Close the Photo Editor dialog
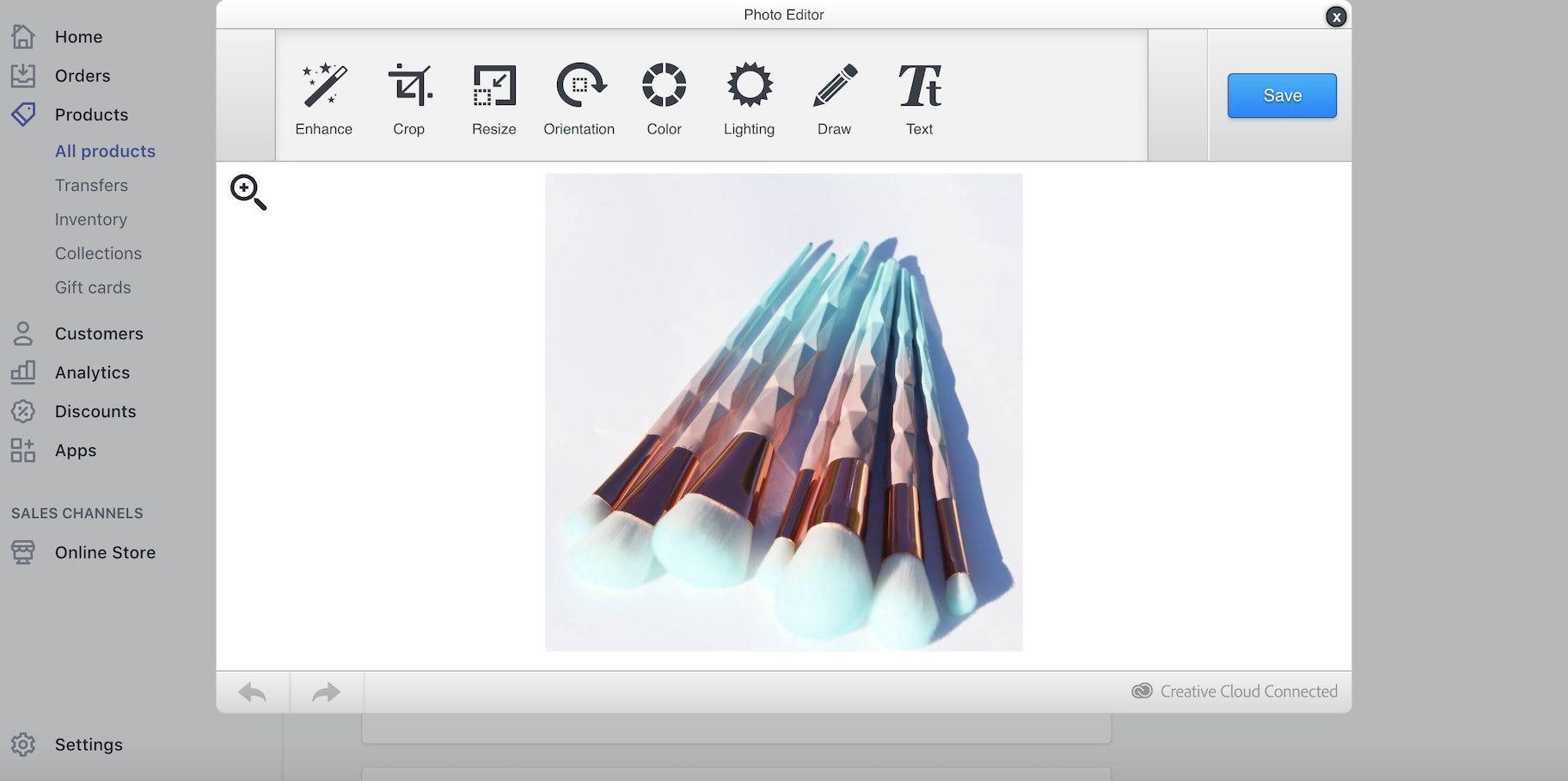This screenshot has width=1568, height=781. [x=1336, y=16]
